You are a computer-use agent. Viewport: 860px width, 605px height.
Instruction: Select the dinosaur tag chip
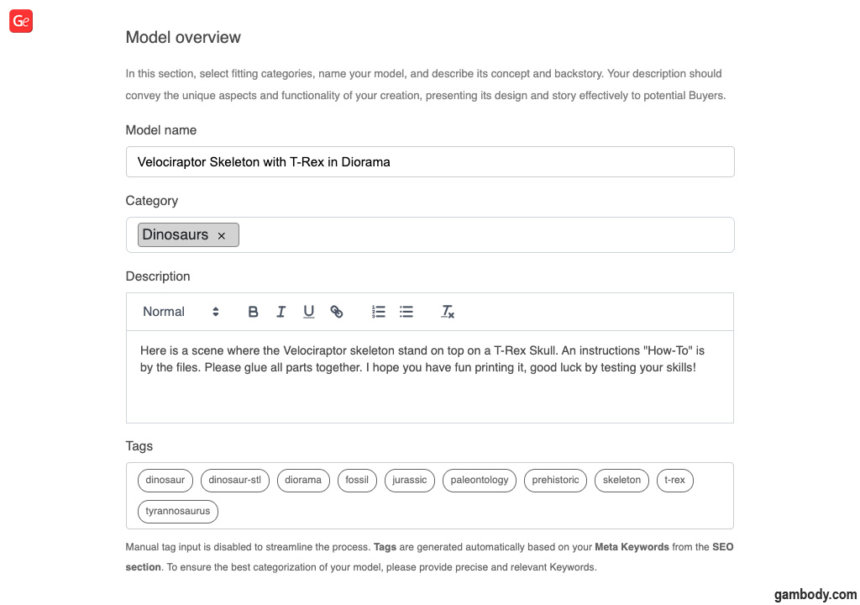[x=165, y=480]
